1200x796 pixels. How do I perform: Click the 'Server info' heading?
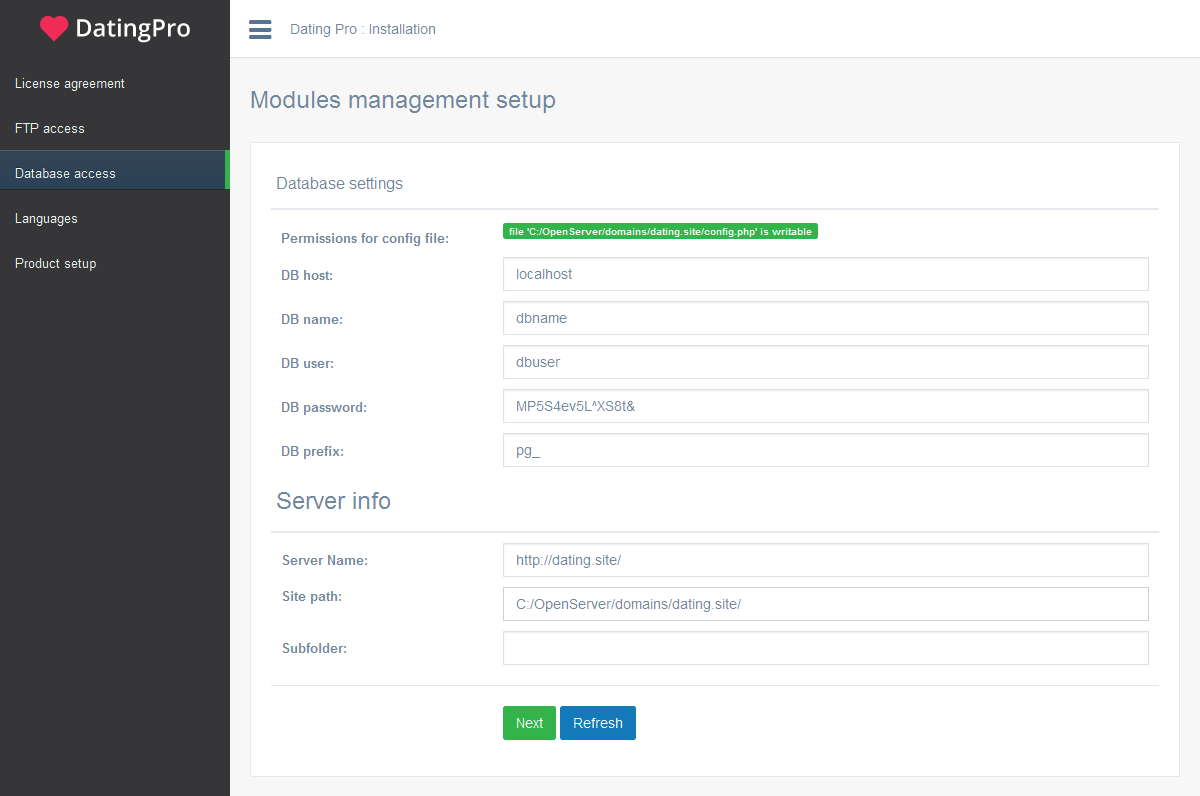(333, 501)
